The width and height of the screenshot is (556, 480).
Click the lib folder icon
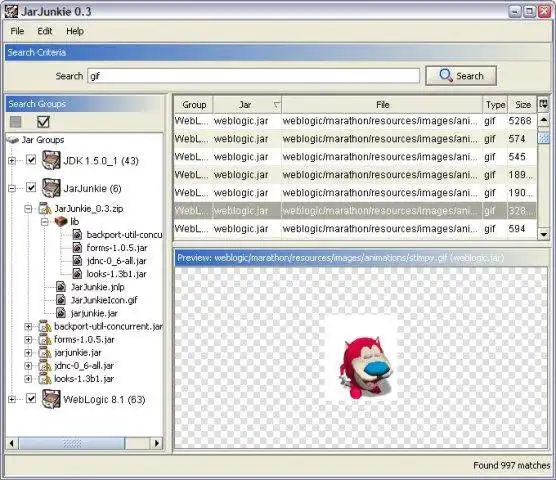click(61, 222)
